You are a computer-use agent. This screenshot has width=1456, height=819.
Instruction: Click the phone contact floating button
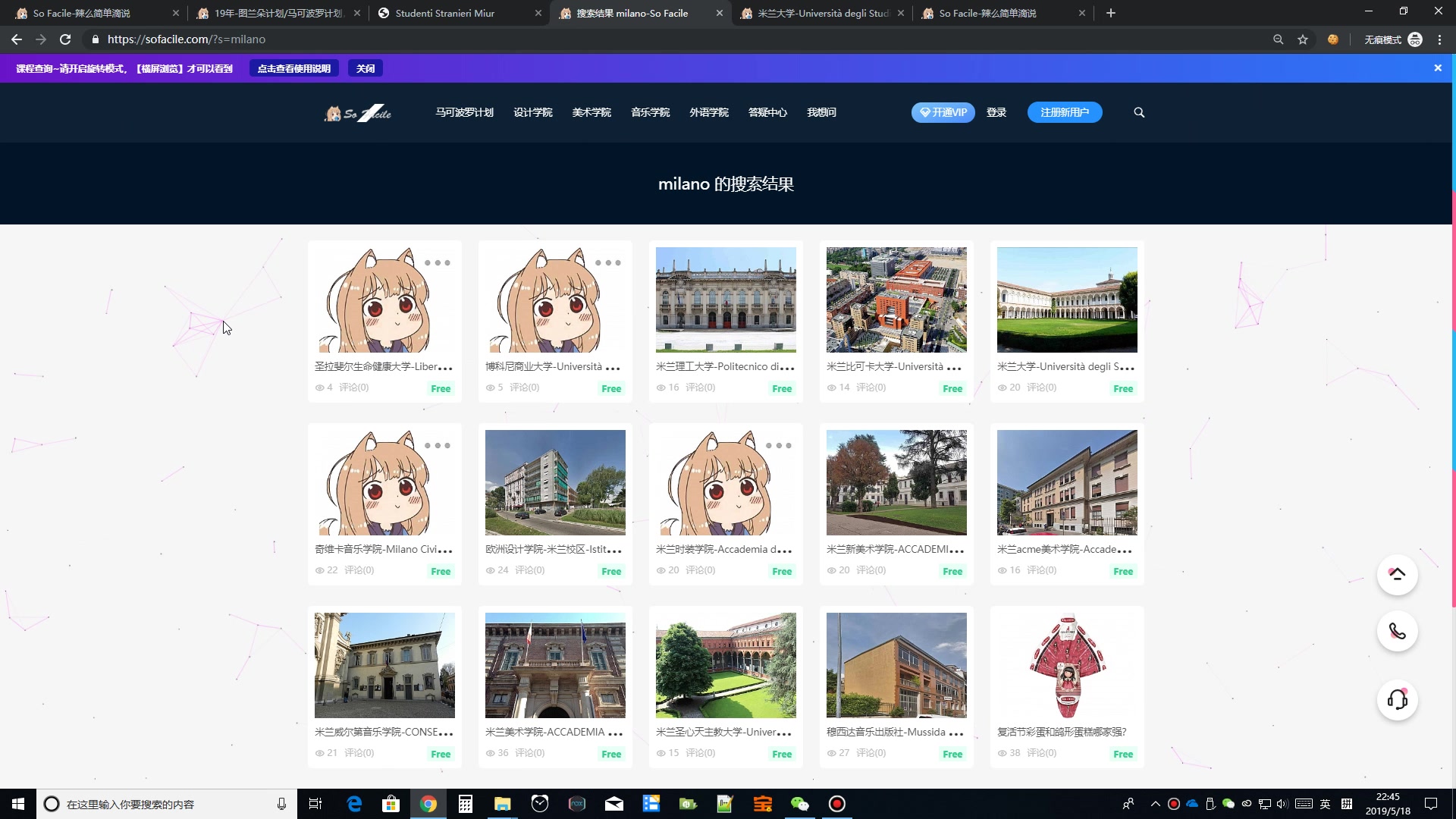click(1397, 631)
